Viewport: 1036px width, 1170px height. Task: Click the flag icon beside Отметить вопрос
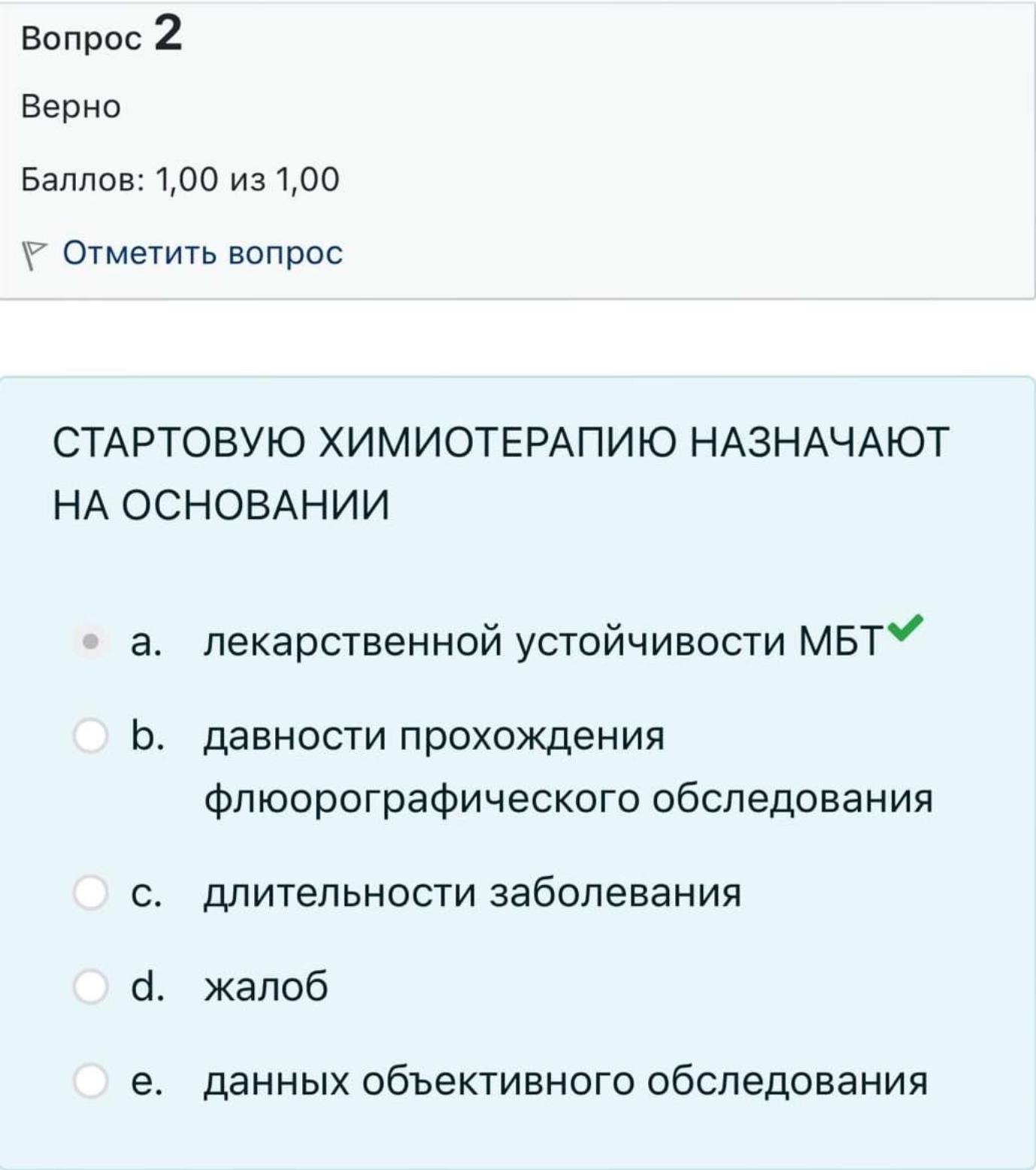pyautogui.click(x=35, y=254)
